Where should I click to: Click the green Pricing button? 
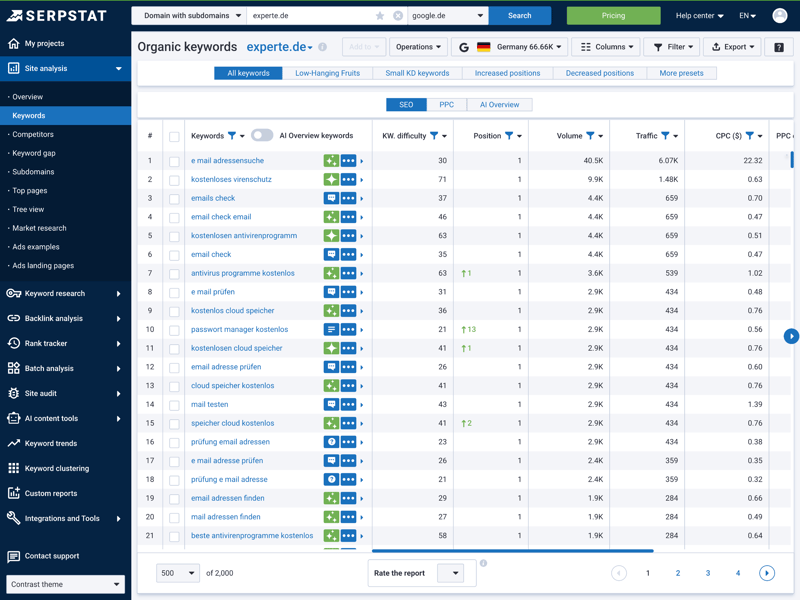click(x=613, y=16)
